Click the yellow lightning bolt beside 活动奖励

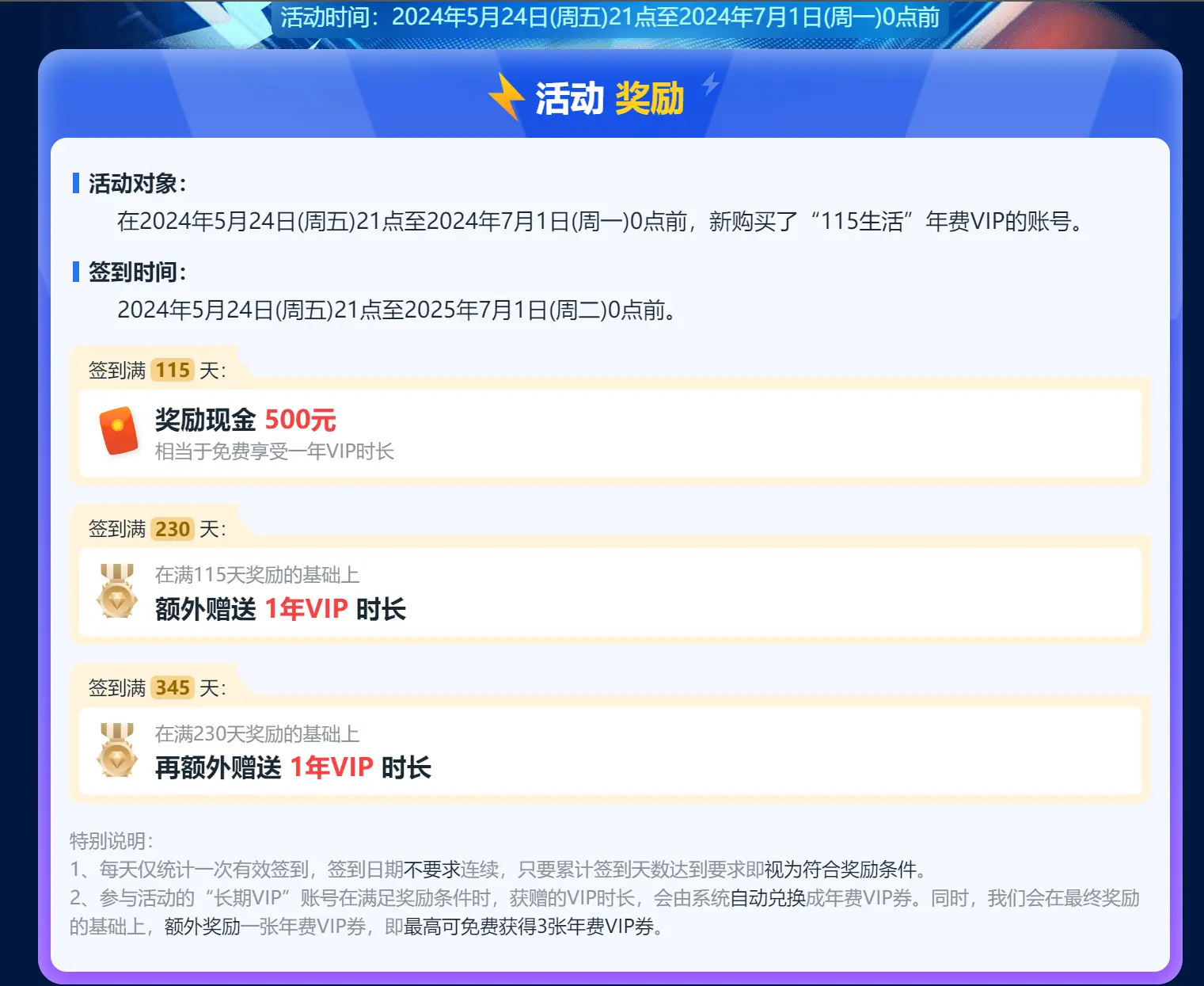[x=506, y=96]
